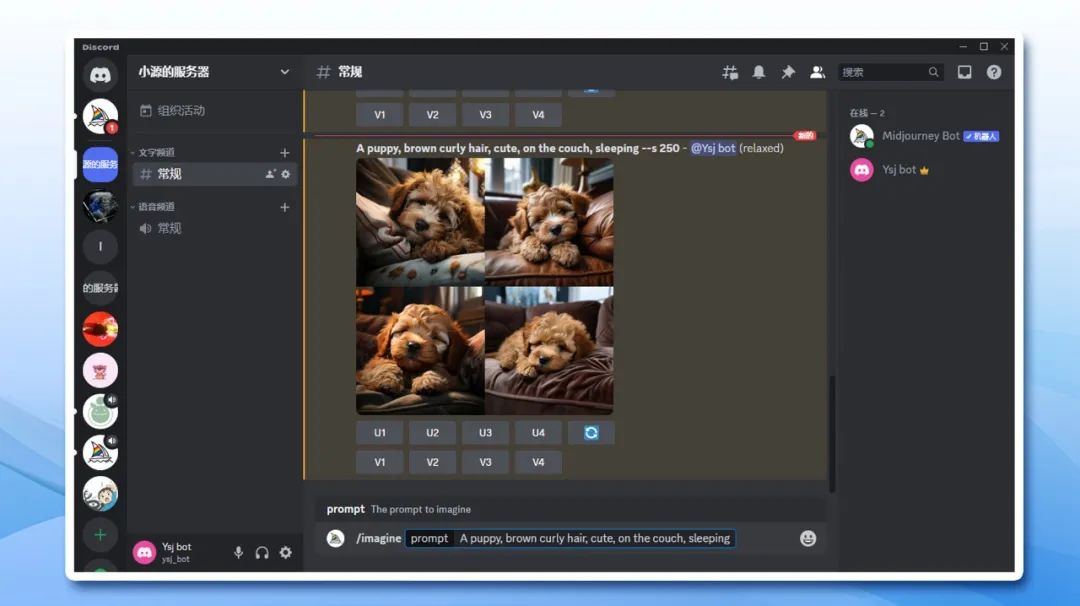Show pinned messages pin icon
This screenshot has height=606, width=1080.
[x=787, y=72]
